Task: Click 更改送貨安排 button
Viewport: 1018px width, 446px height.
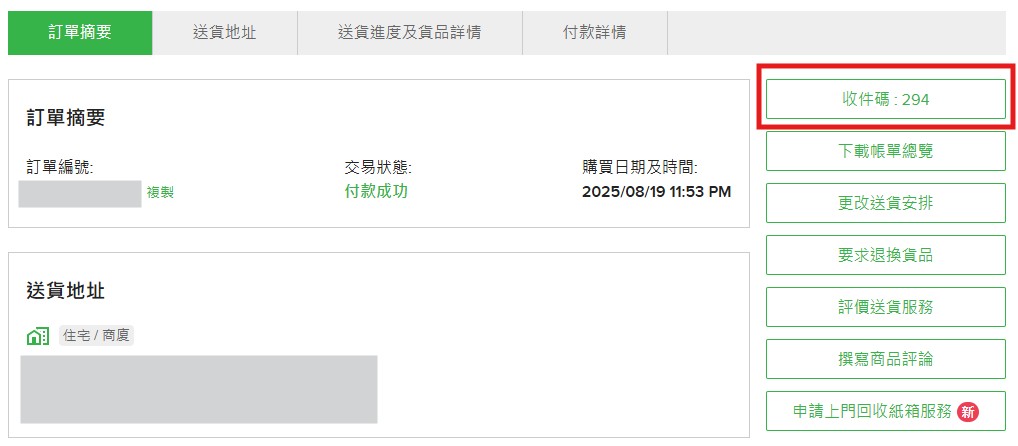Action: pos(885,203)
